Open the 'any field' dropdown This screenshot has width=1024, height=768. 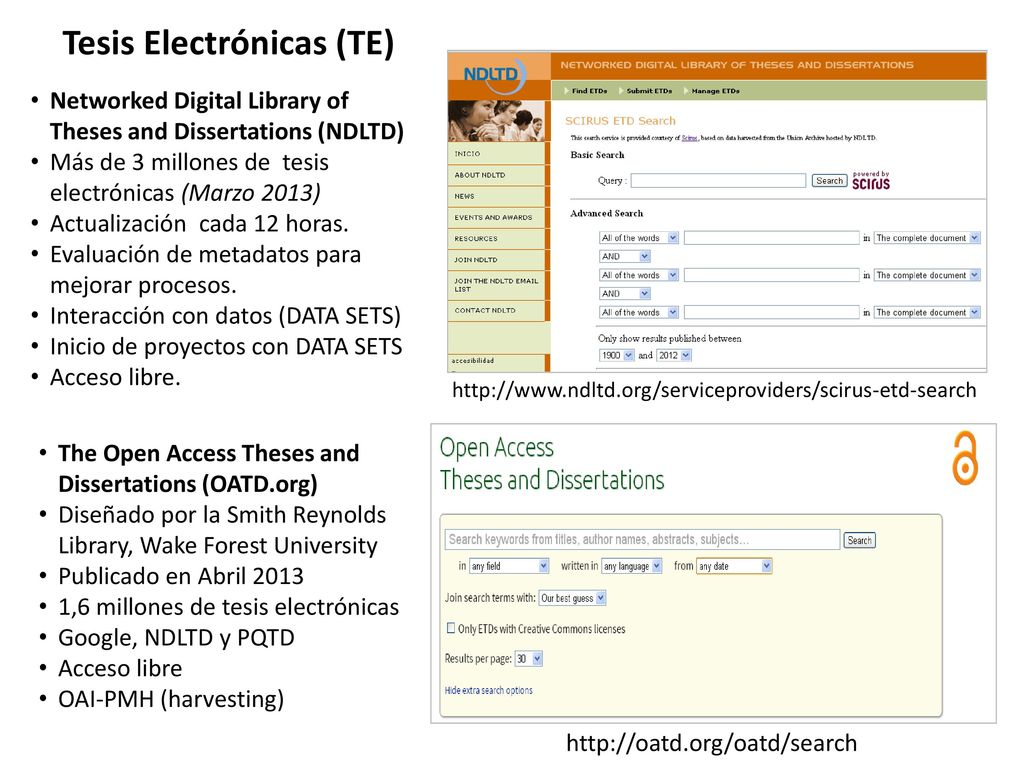(509, 566)
